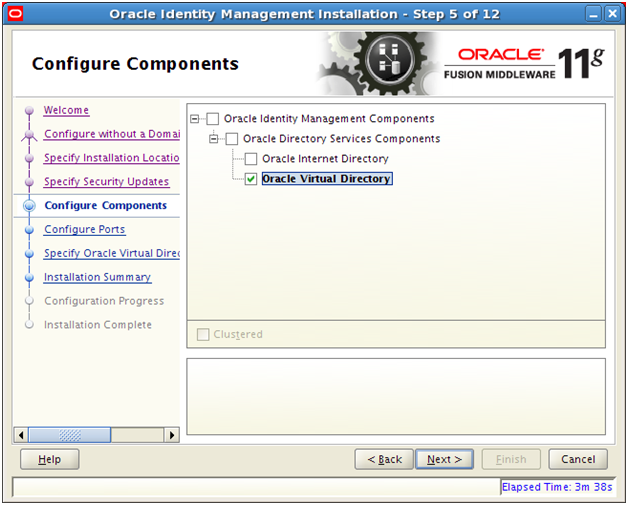Click the Configure without a Domain bullet icon

pos(29,135)
